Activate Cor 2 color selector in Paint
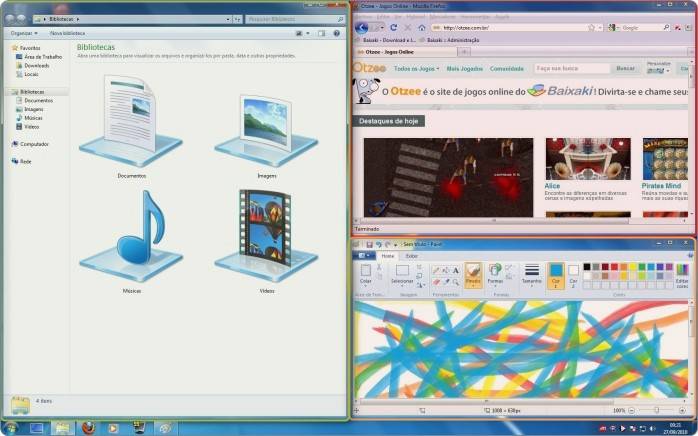Viewport: 698px width, 436px height. [x=573, y=275]
